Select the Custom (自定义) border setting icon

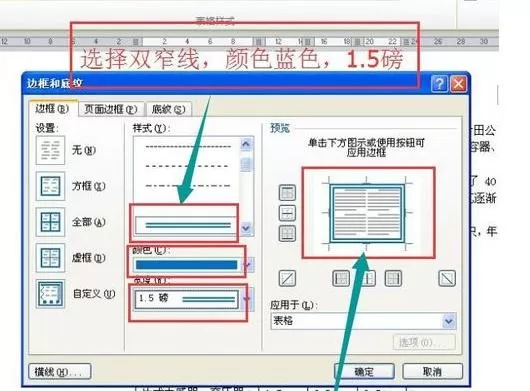pos(50,294)
